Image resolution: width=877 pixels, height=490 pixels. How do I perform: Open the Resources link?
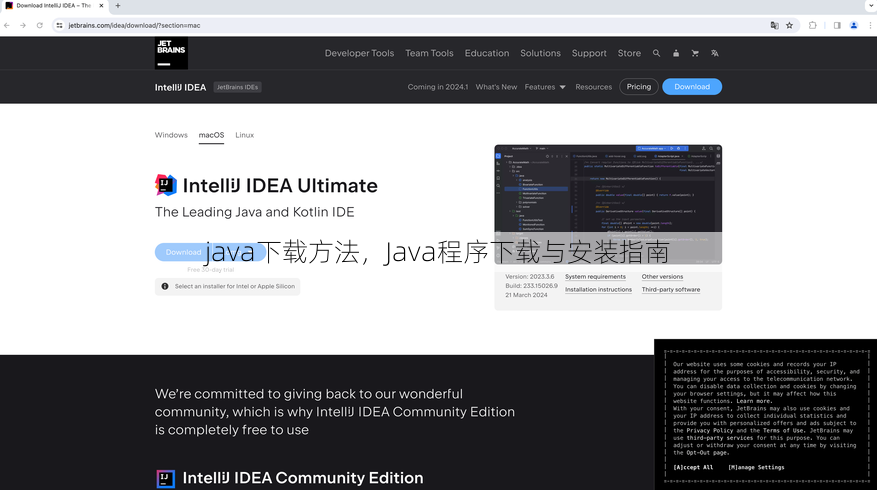(x=593, y=87)
